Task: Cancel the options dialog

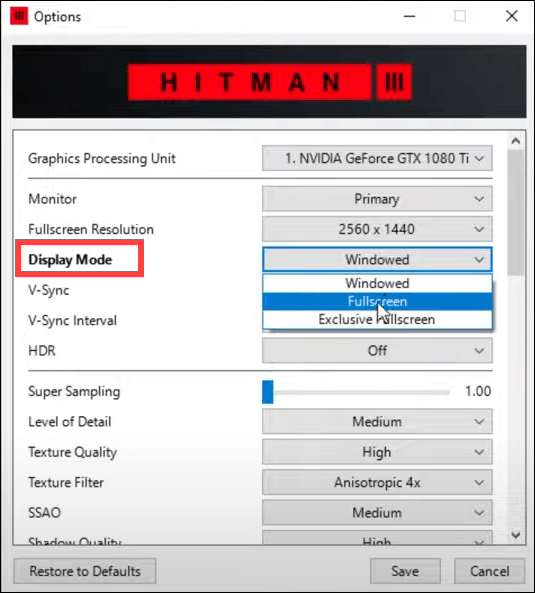Action: pos(489,571)
